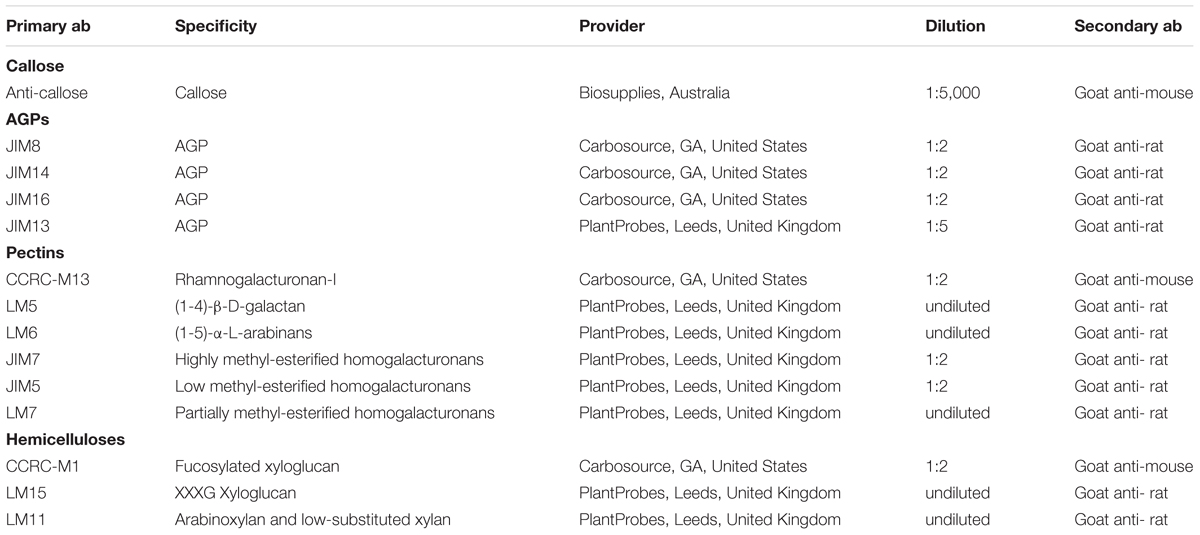This screenshot has width=1200, height=535.
Task: Select the 'Specificity' column header
Action: pos(211,27)
